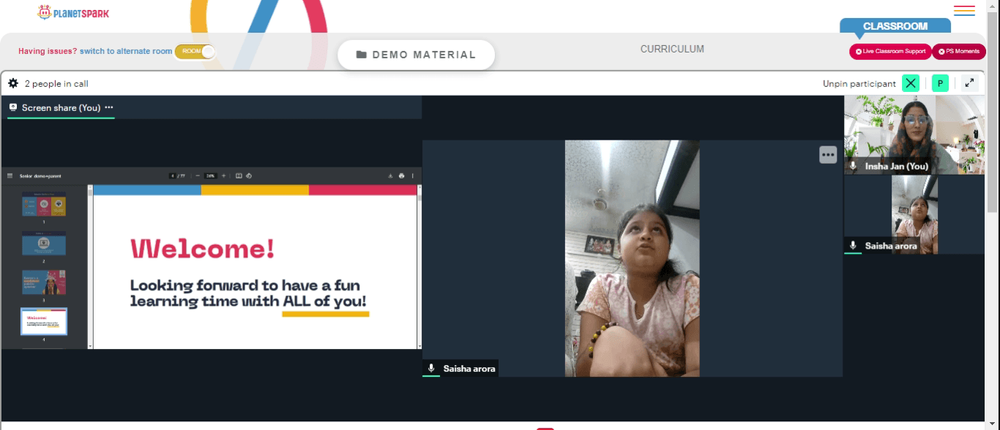1000x430 pixels.
Task: Zoom out with PDF minus button
Action: 198,175
